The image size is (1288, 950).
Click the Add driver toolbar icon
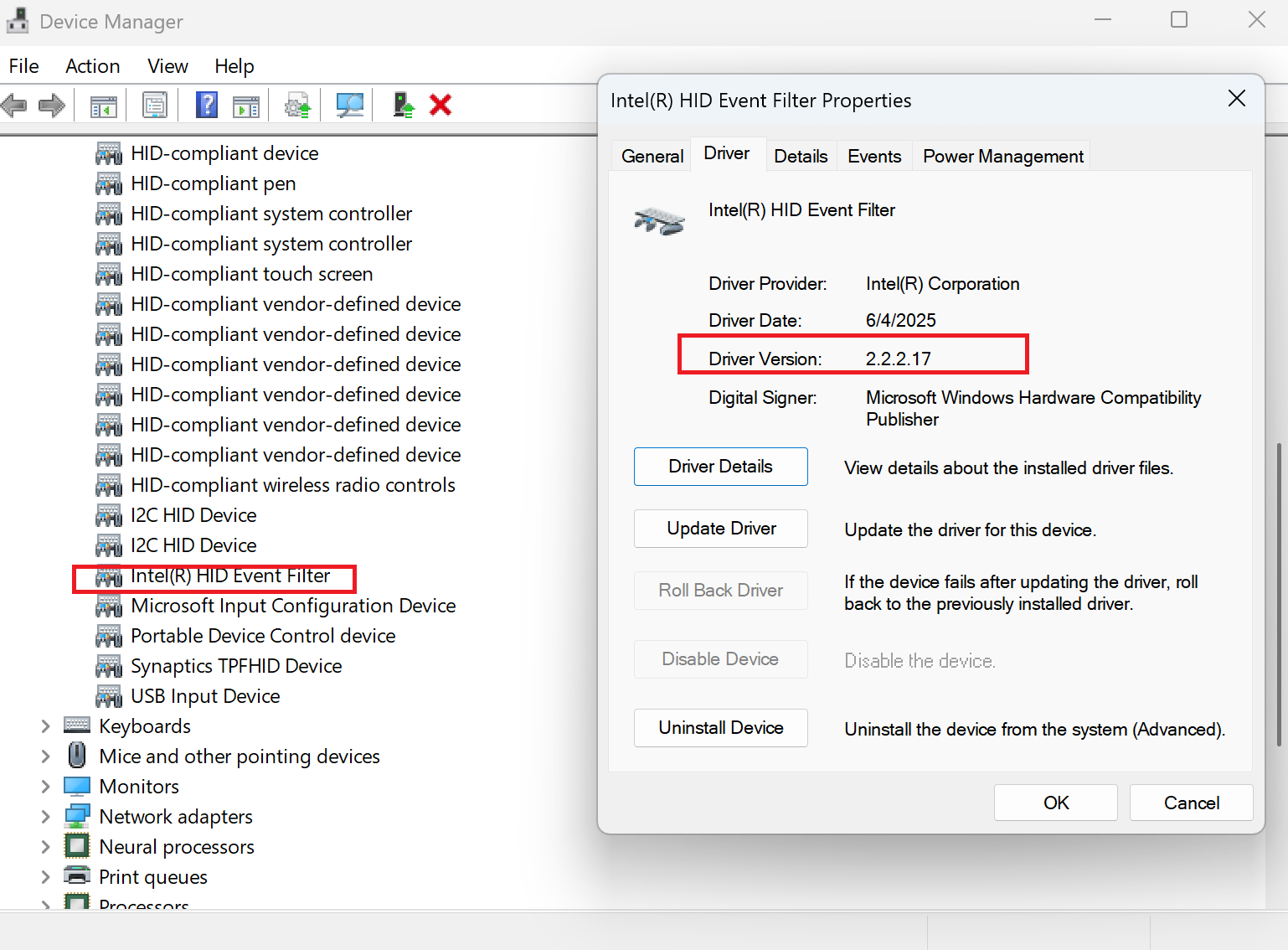point(403,106)
